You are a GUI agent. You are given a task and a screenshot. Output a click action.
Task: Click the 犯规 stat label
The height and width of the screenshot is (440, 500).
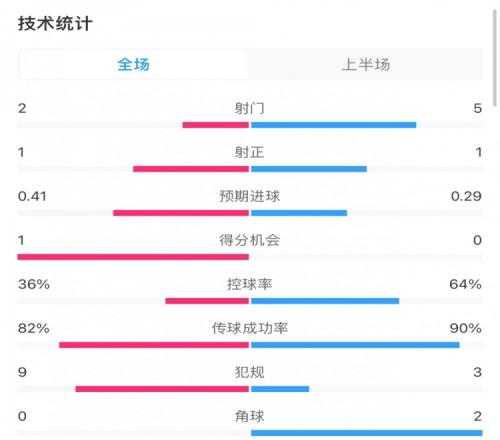coord(249,372)
